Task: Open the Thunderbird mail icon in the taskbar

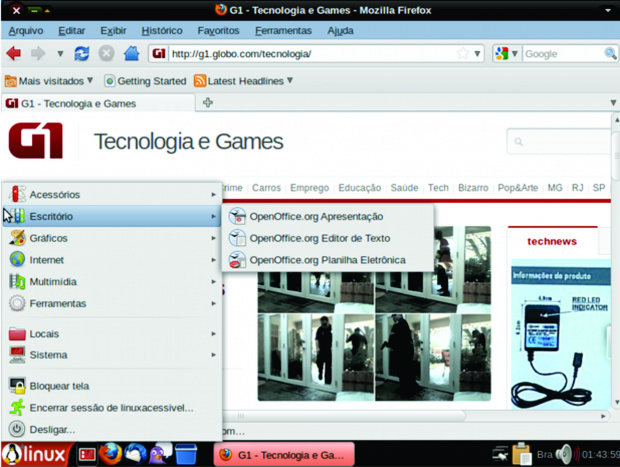Action: click(x=135, y=454)
